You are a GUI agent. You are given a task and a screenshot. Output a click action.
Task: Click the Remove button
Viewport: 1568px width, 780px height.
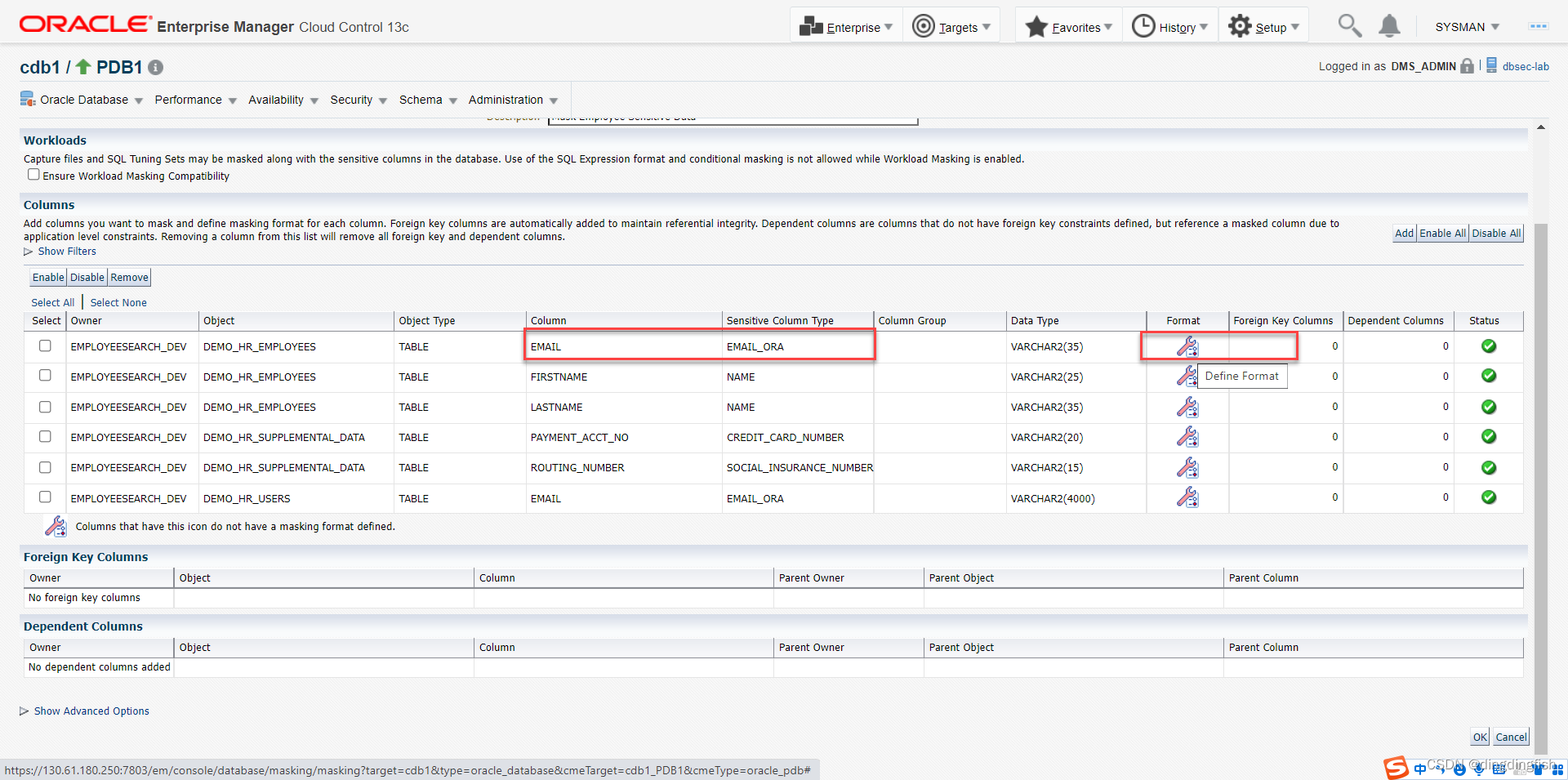tap(129, 278)
